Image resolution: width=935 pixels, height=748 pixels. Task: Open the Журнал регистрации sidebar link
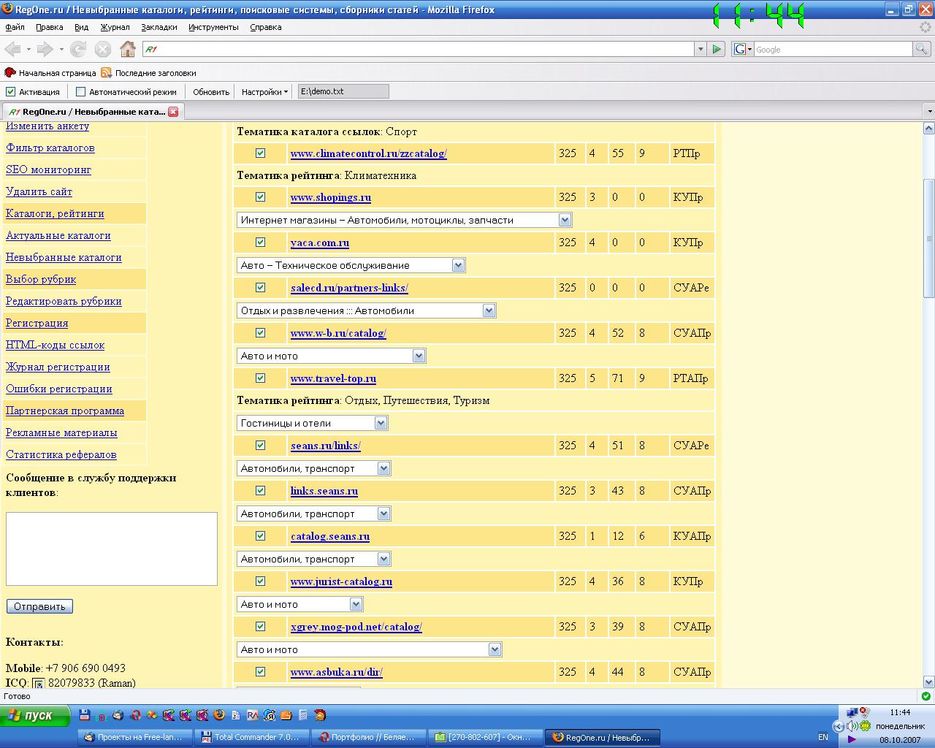pos(58,367)
